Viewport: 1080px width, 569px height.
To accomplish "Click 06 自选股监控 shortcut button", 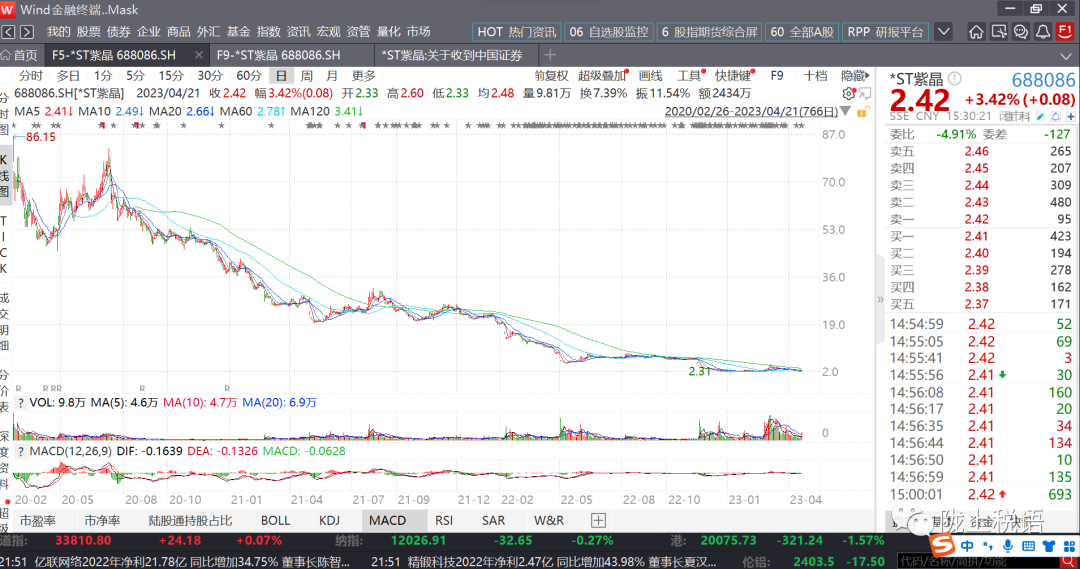I will pos(609,32).
